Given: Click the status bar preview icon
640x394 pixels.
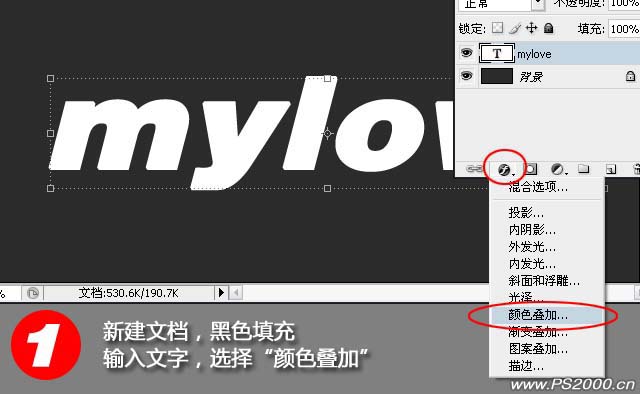Looking at the screenshot, I should (x=33, y=293).
